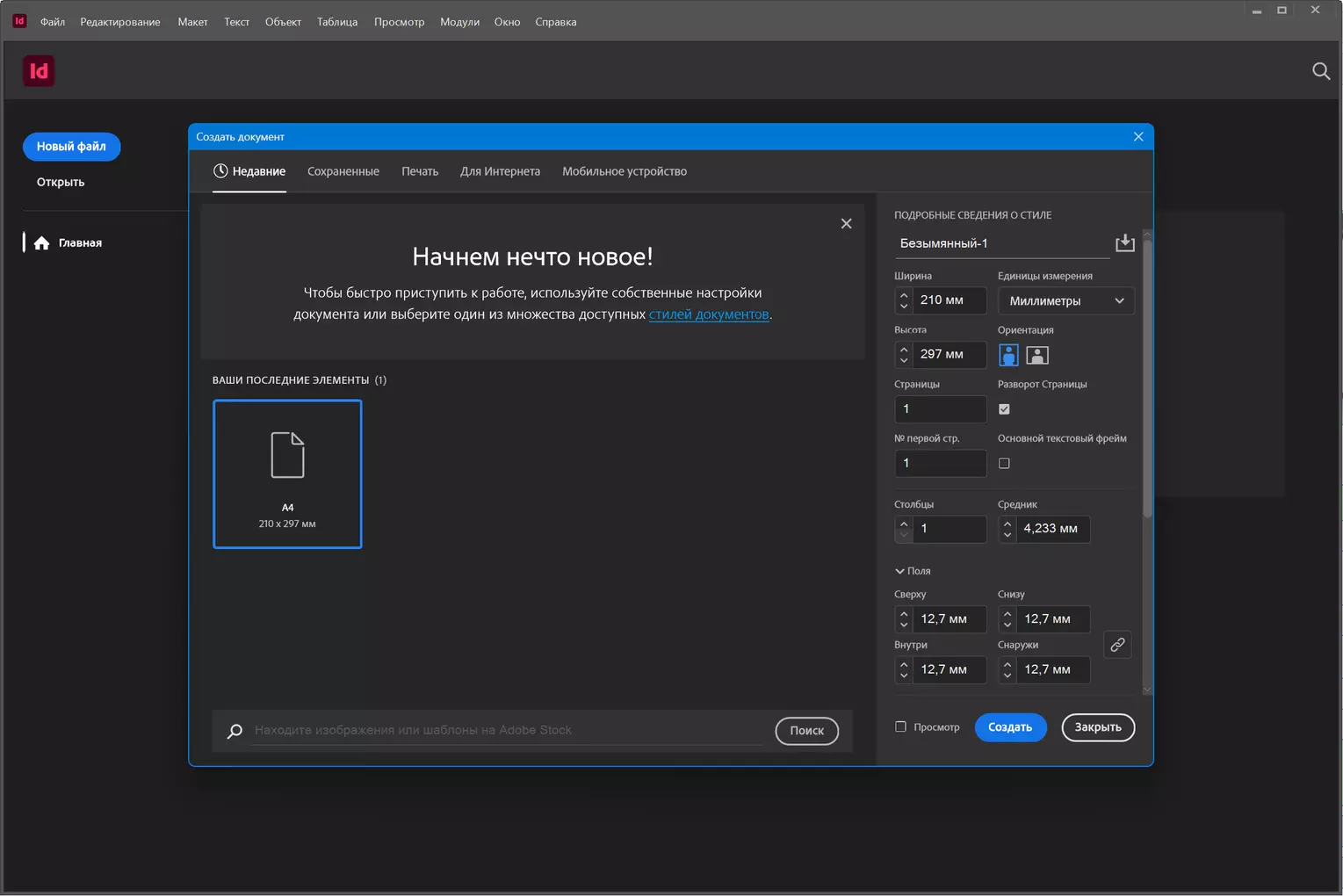Decrease Gutter value with down arrow
Screen dimensions: 1343x896
[x=1007, y=535]
